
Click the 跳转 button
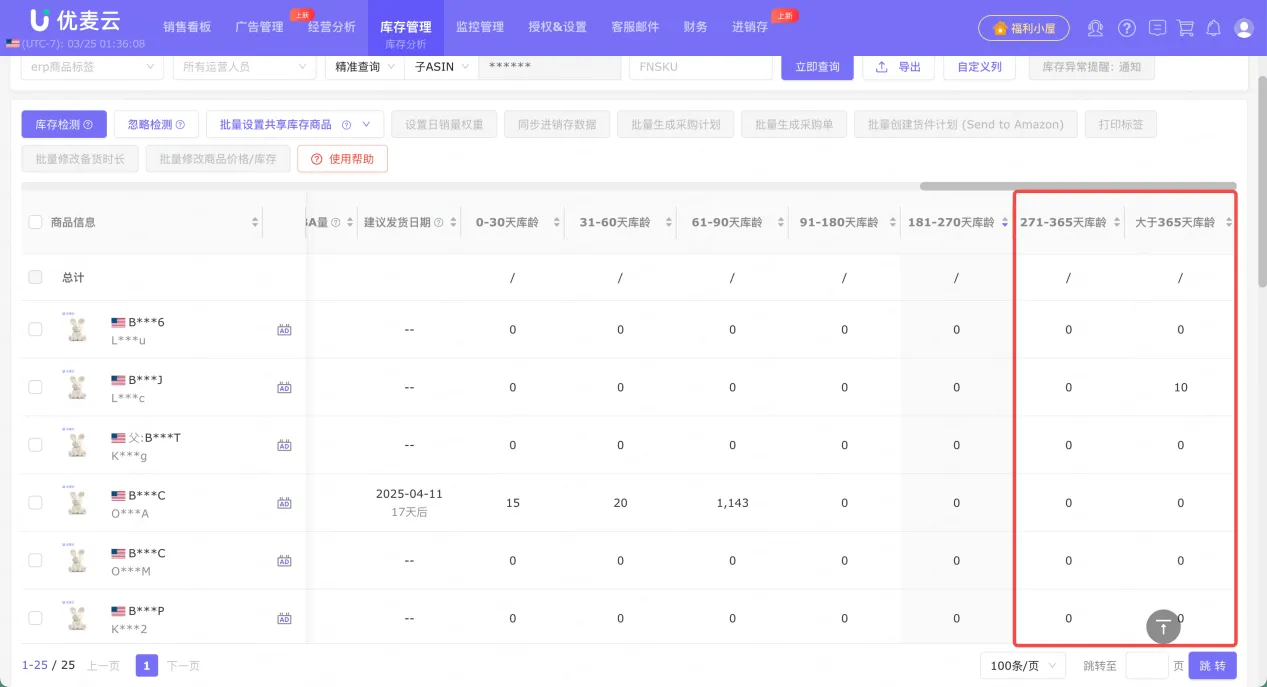pyautogui.click(x=1212, y=665)
